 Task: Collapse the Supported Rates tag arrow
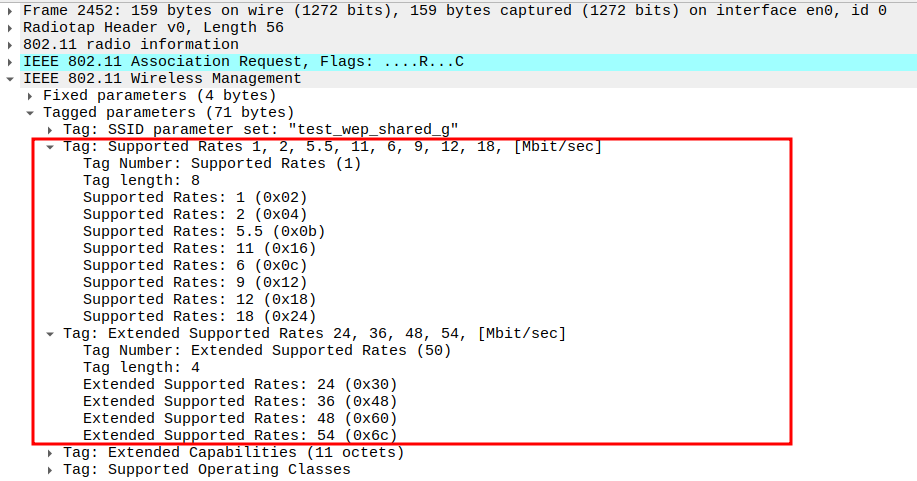tap(51, 147)
